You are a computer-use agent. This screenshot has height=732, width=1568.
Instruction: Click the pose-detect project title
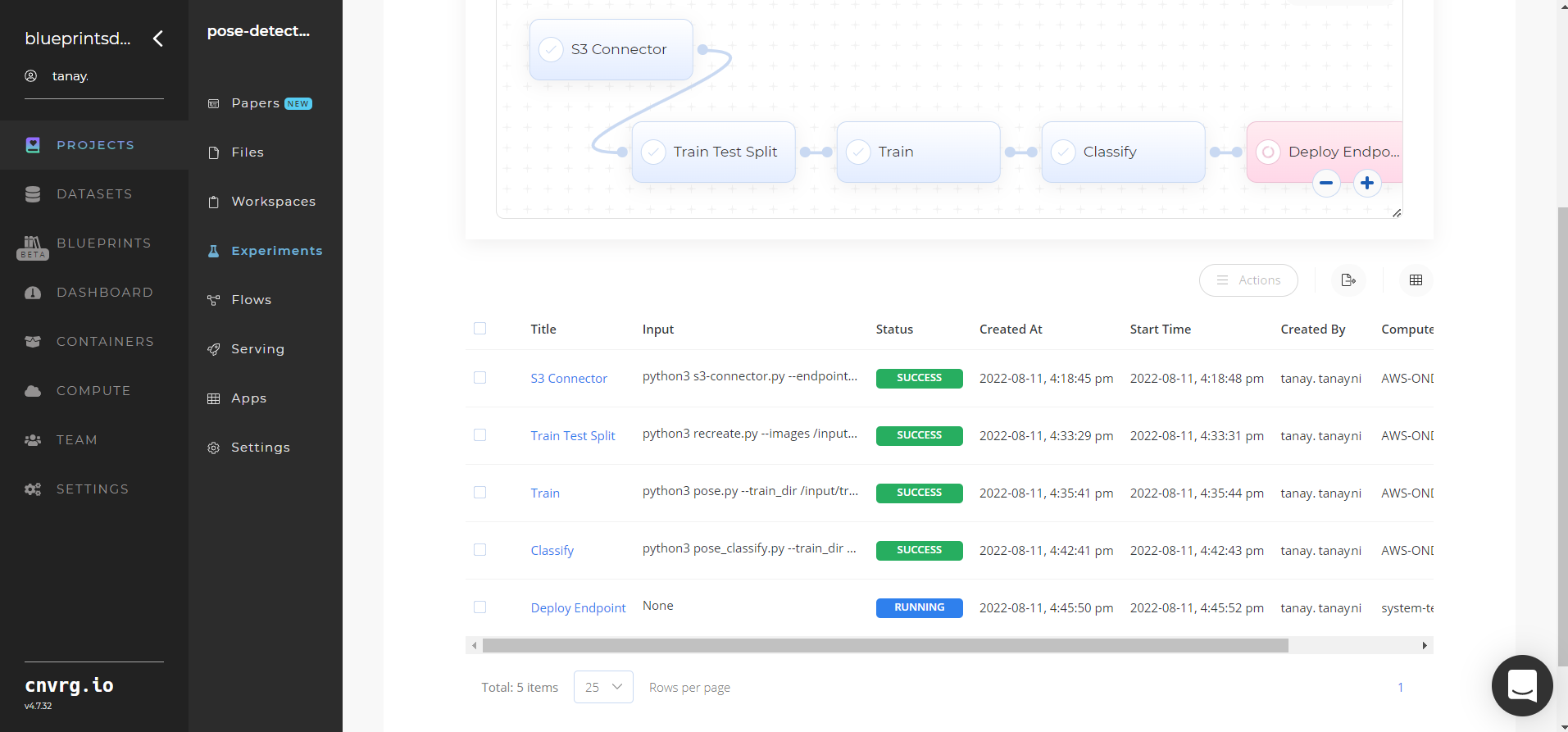click(258, 31)
